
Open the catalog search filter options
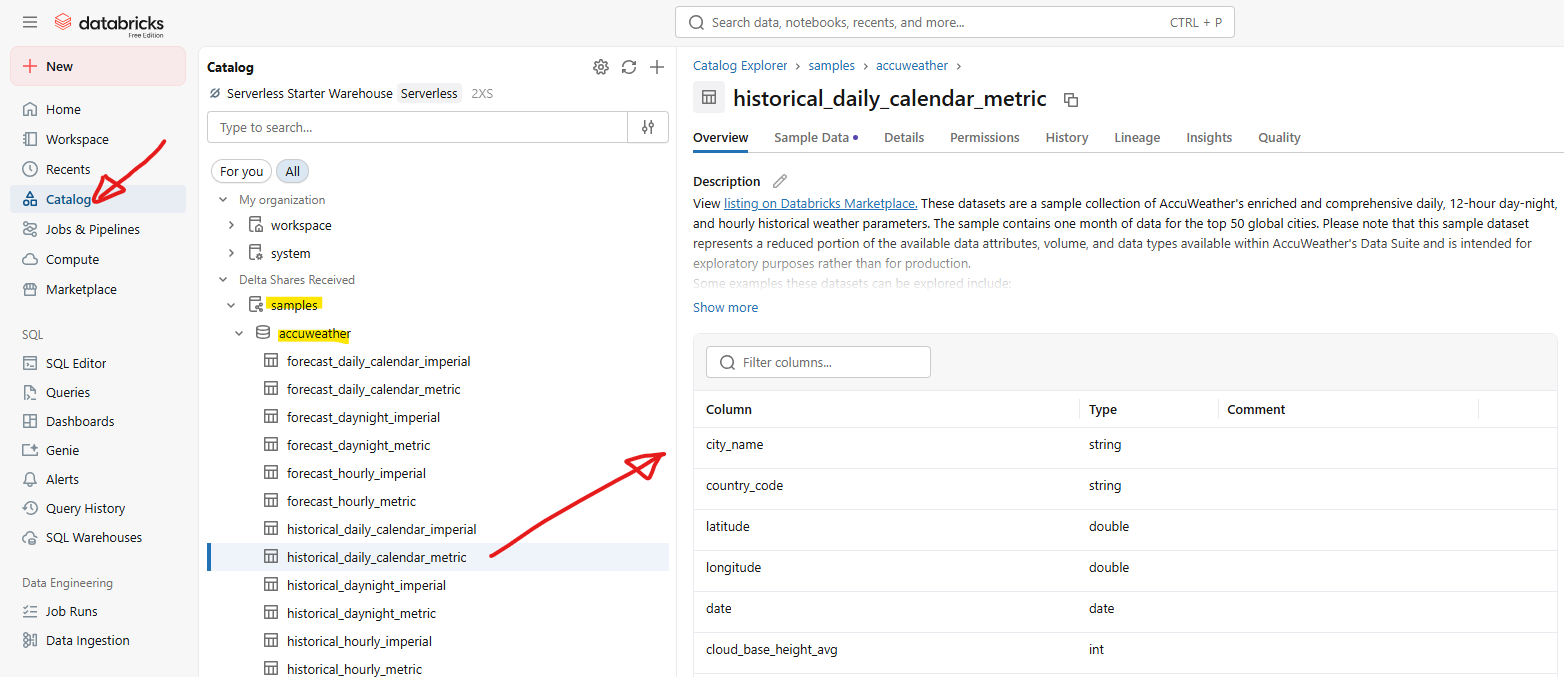point(648,127)
